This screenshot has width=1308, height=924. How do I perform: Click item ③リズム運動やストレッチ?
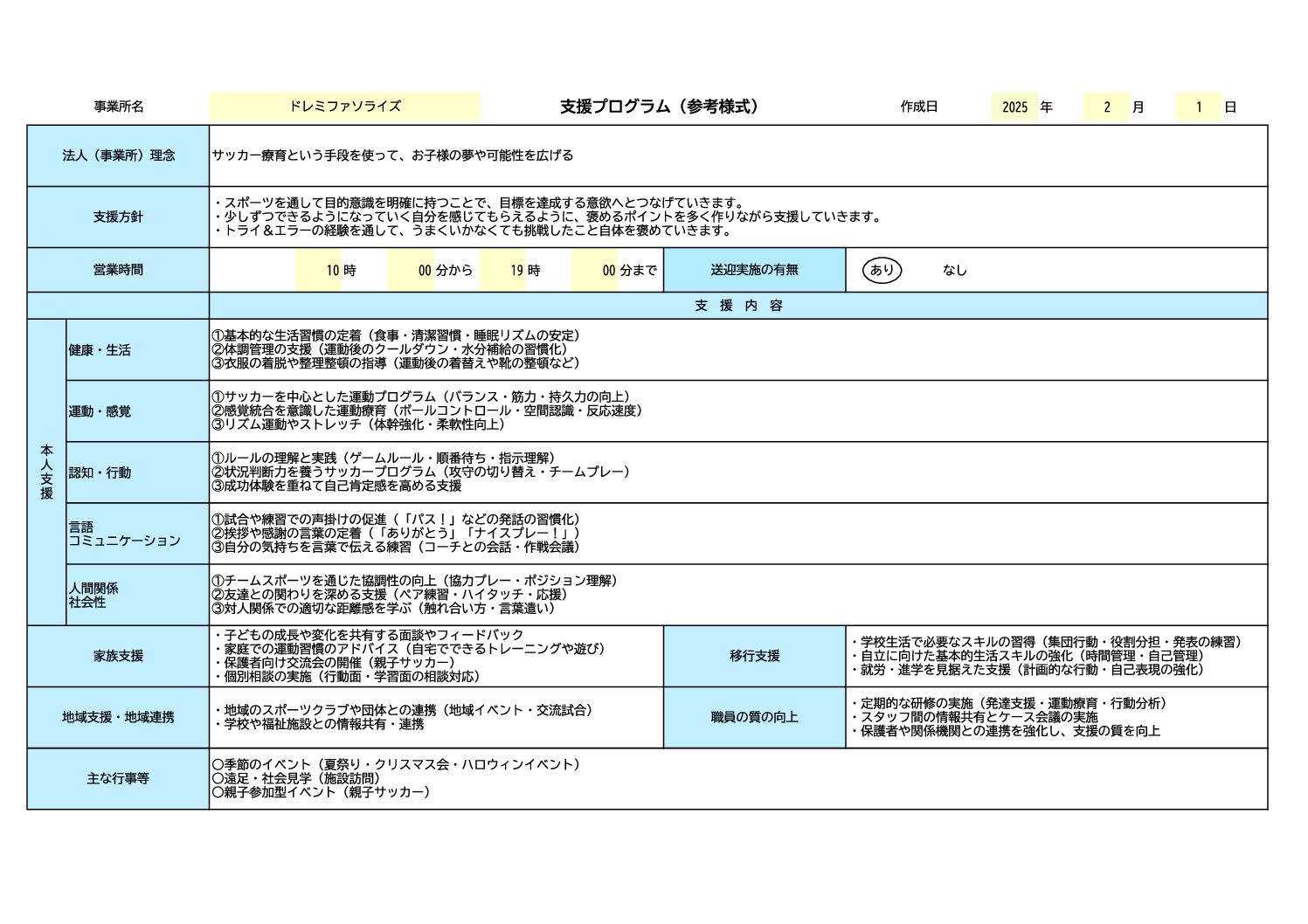[x=358, y=424]
